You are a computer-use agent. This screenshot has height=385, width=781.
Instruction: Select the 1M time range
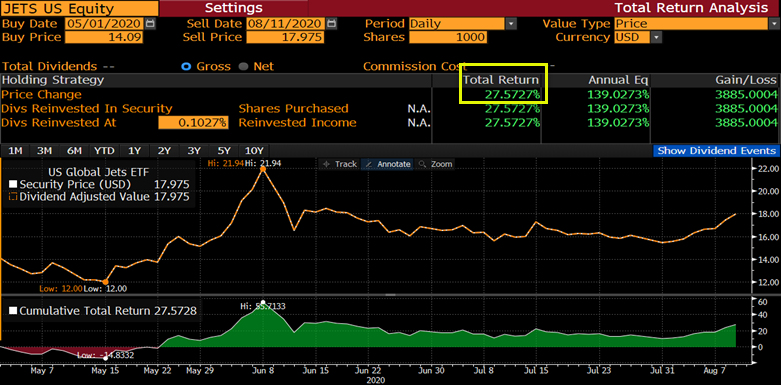coord(16,151)
